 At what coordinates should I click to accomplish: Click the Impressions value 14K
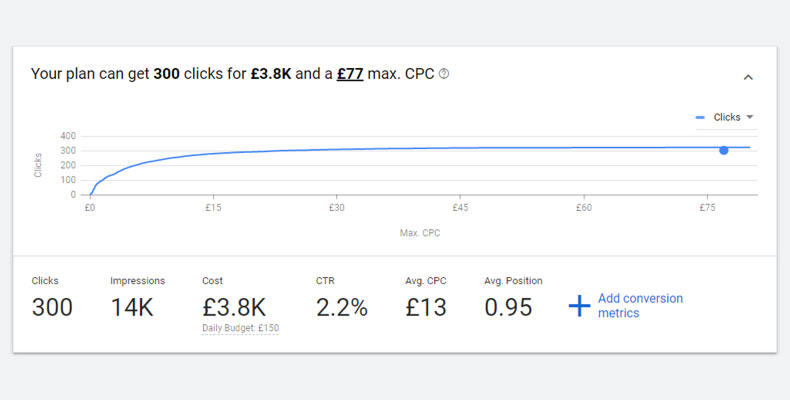click(132, 307)
